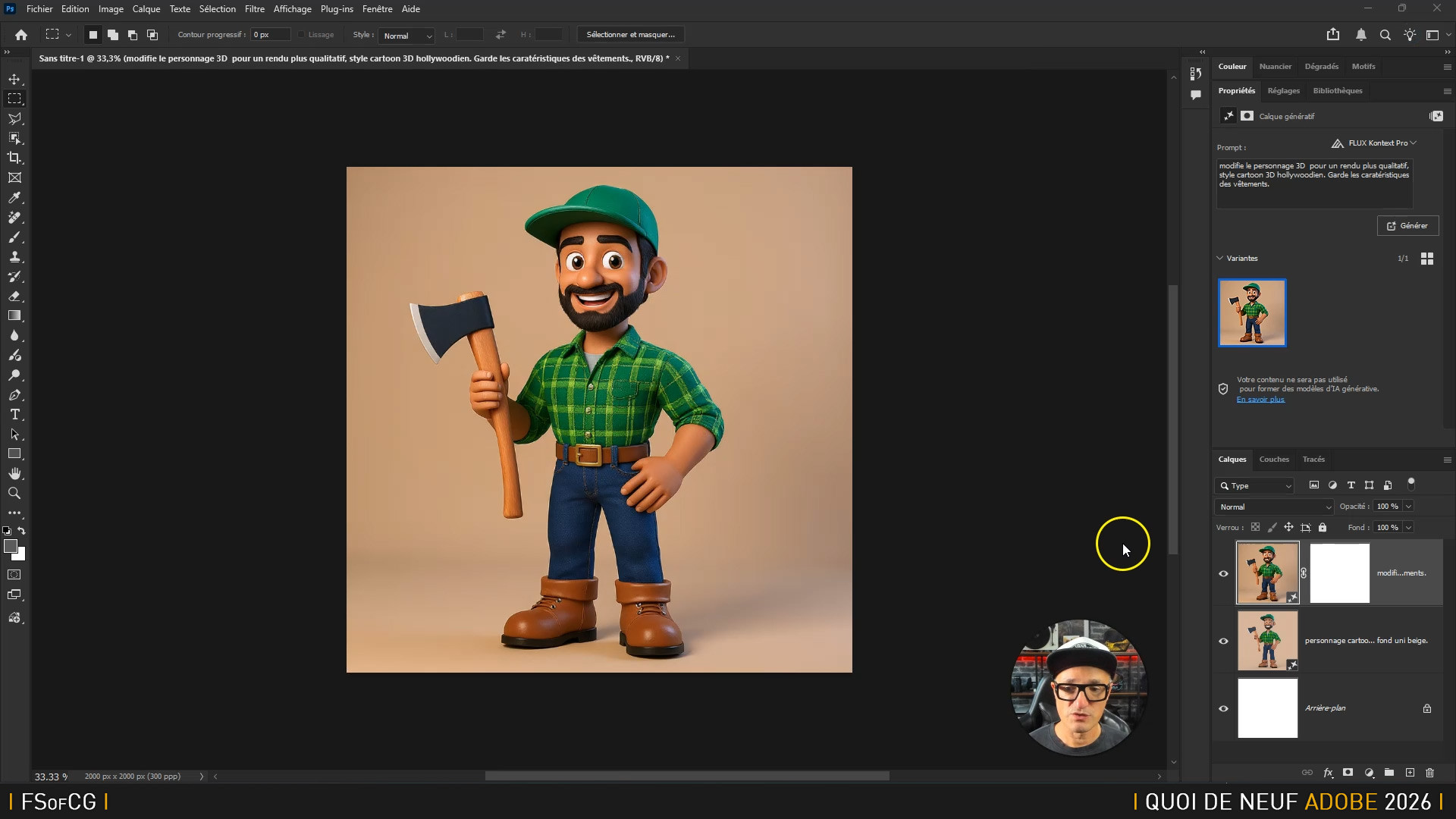Hide the Arrière-plan layer

[1223, 708]
